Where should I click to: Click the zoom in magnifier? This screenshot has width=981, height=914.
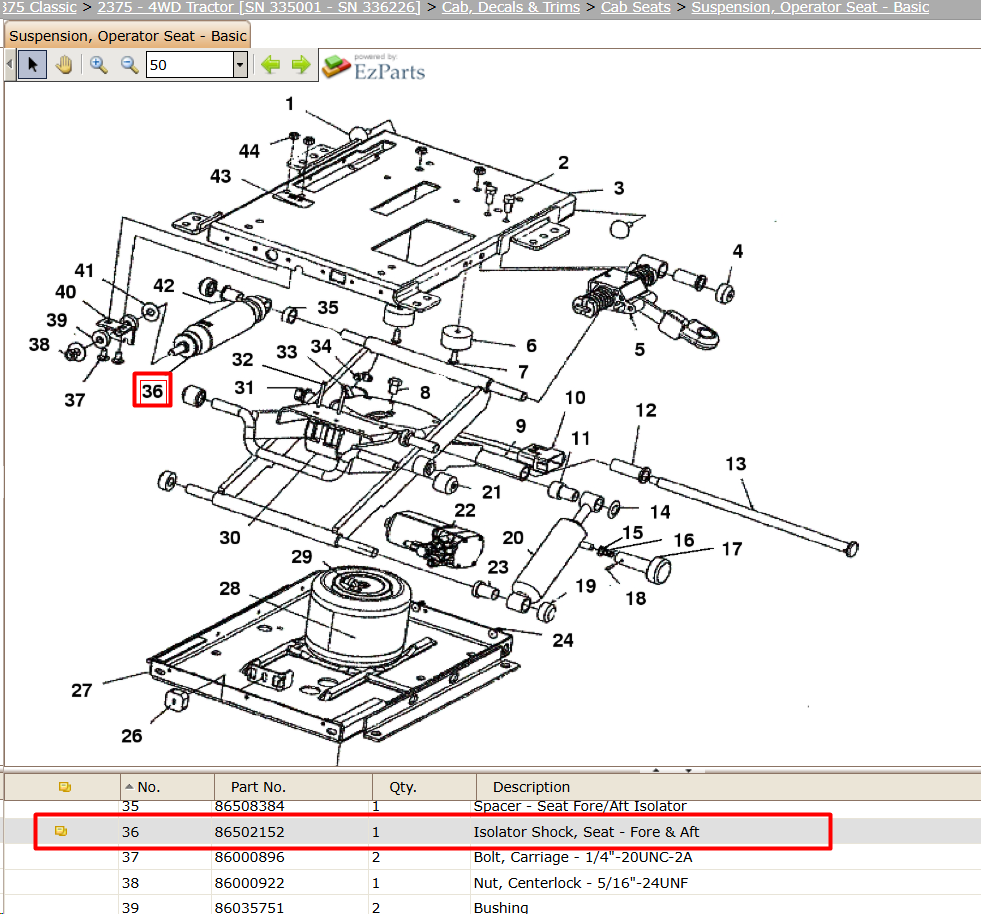pos(98,64)
